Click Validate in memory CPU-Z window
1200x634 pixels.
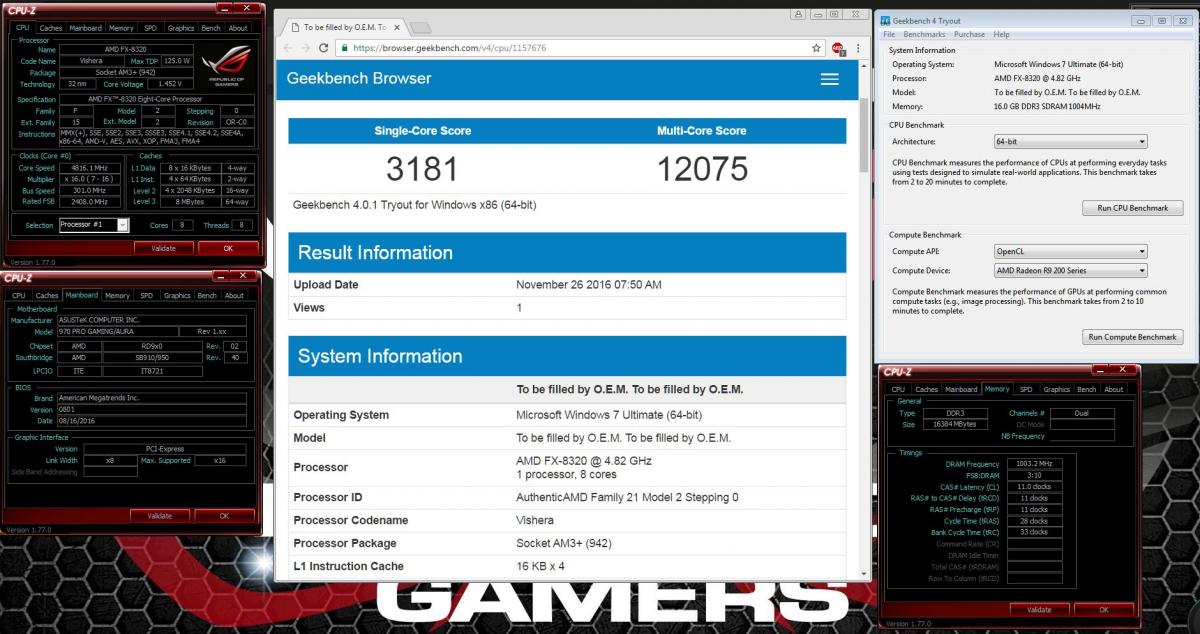coord(1039,609)
